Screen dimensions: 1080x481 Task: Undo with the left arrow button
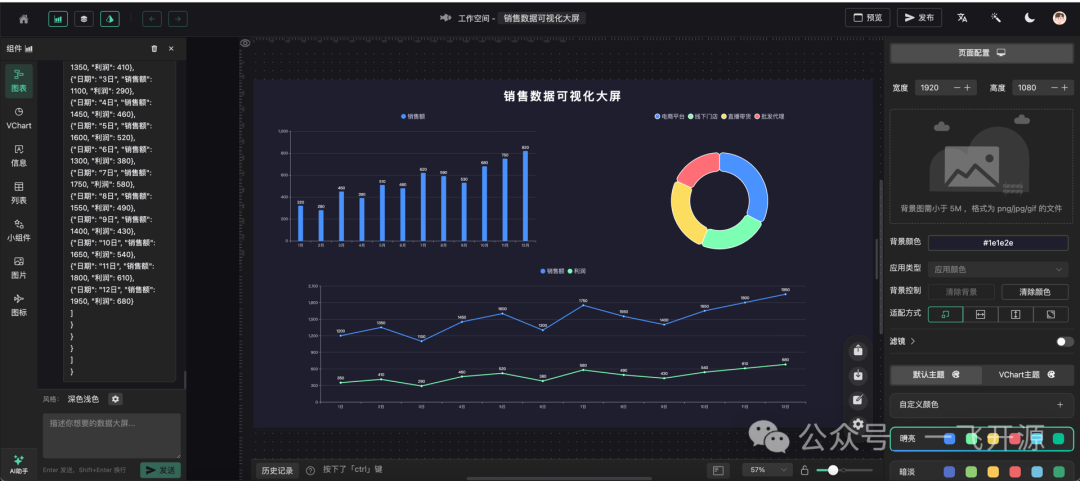click(152, 19)
